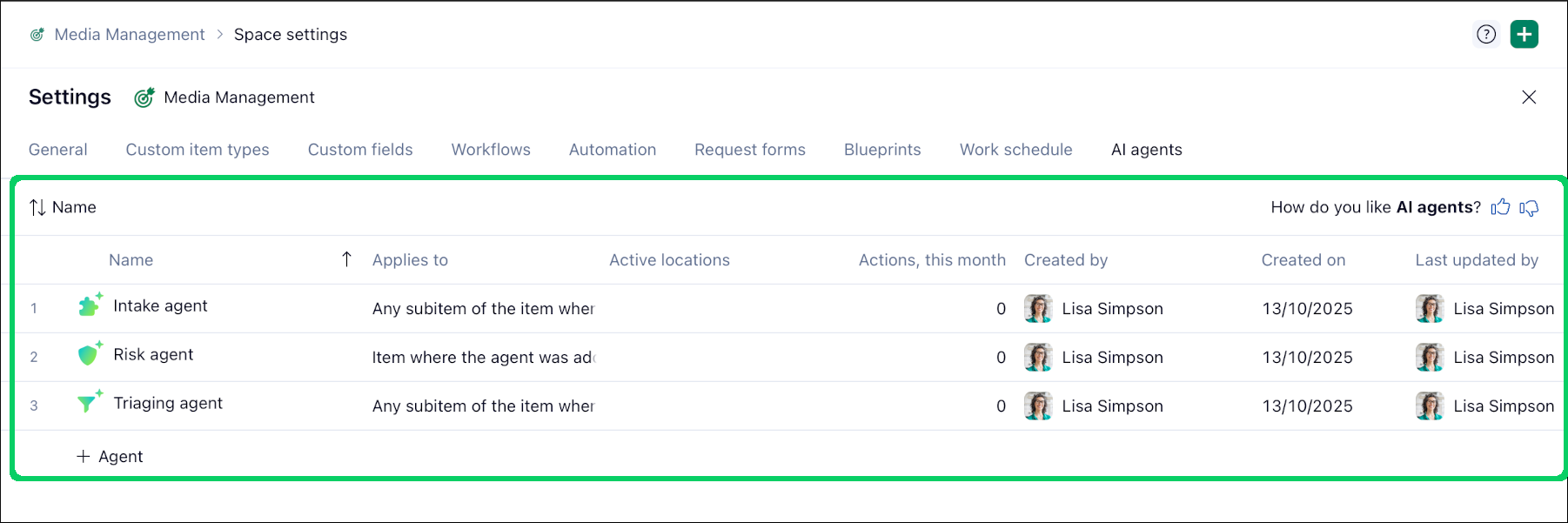
Task: Click the Risk agent shield icon
Action: click(89, 355)
